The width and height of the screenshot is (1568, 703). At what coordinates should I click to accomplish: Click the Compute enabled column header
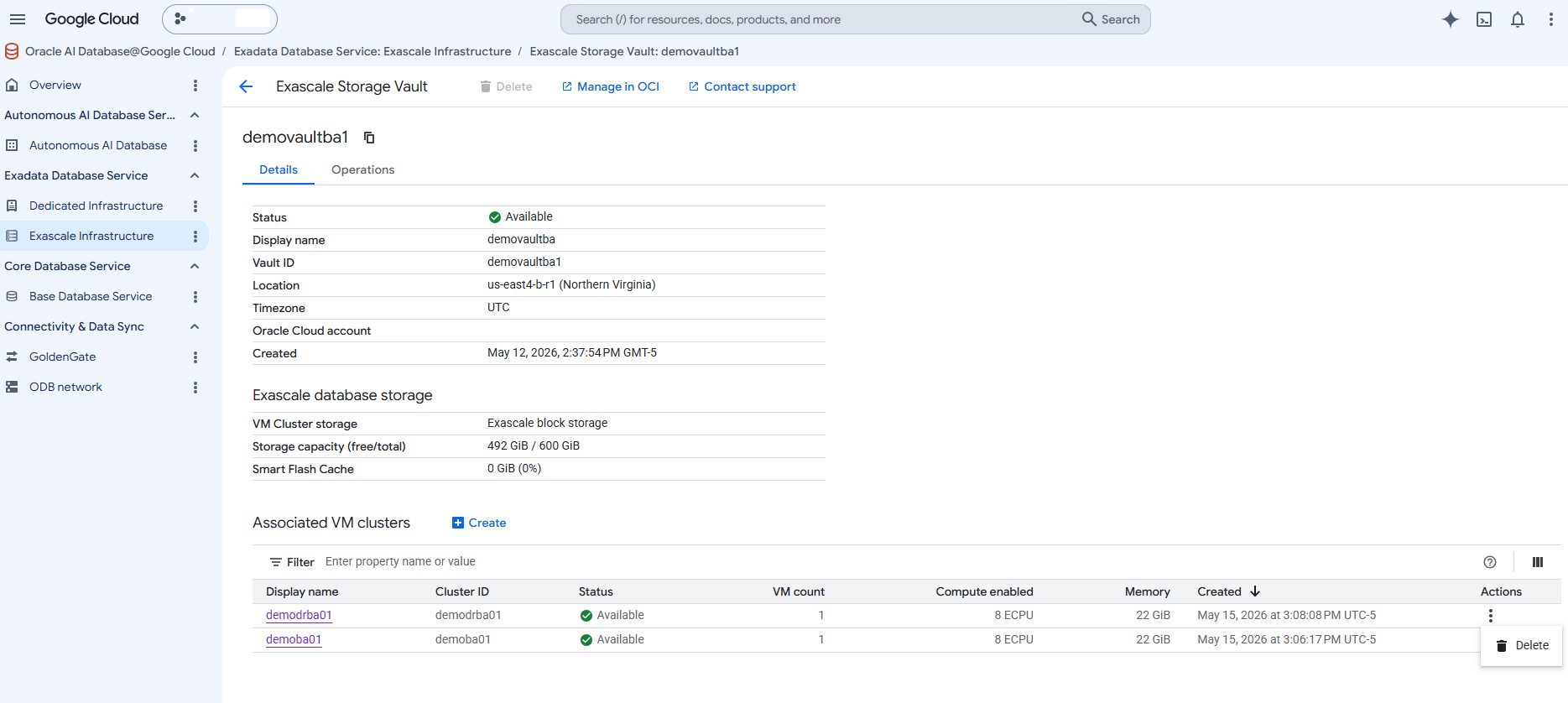click(x=985, y=591)
